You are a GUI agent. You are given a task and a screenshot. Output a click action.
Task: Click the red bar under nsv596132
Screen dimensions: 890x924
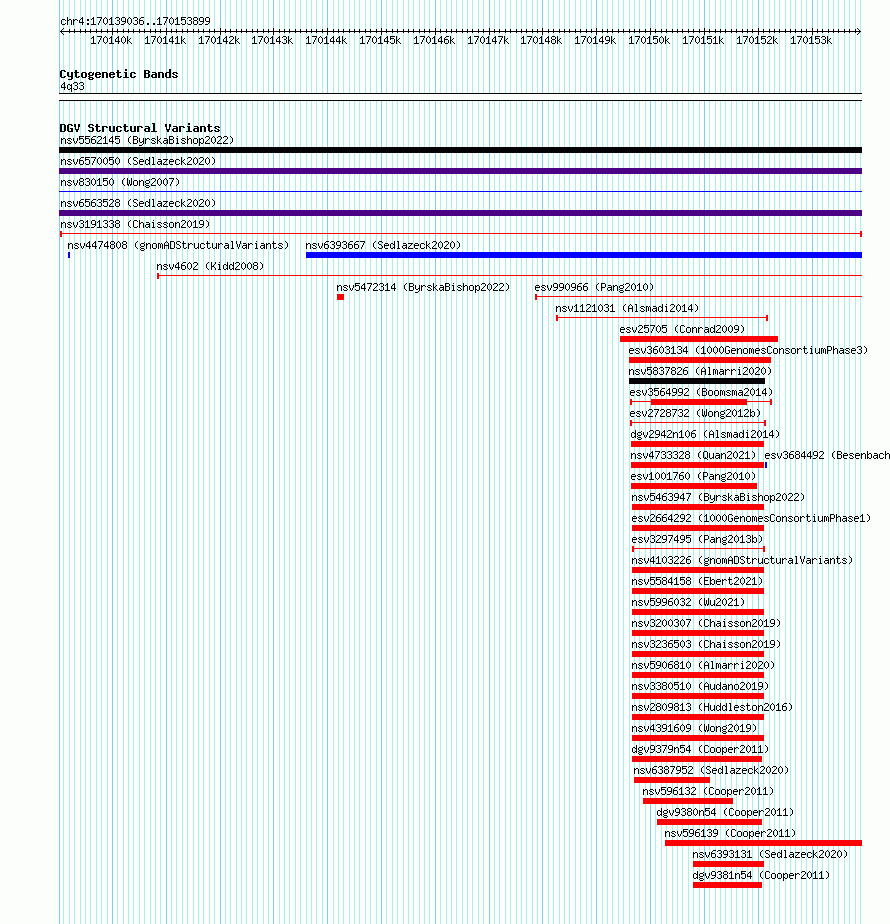(688, 801)
